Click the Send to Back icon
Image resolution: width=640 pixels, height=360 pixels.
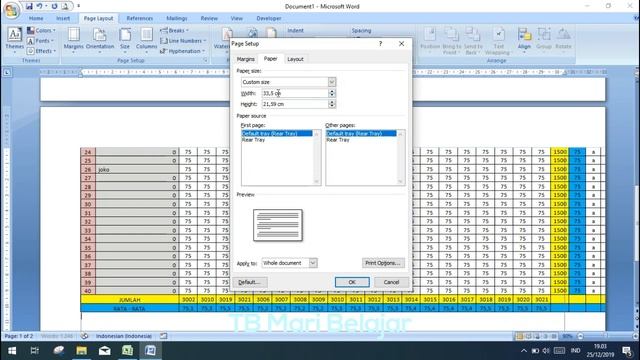[x=472, y=40]
